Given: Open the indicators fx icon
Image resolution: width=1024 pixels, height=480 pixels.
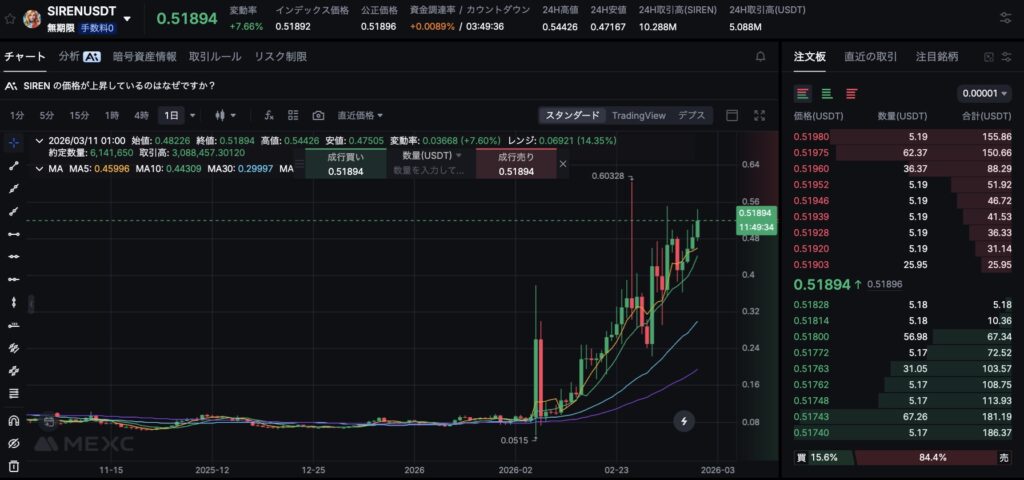Looking at the screenshot, I should click(x=270, y=115).
